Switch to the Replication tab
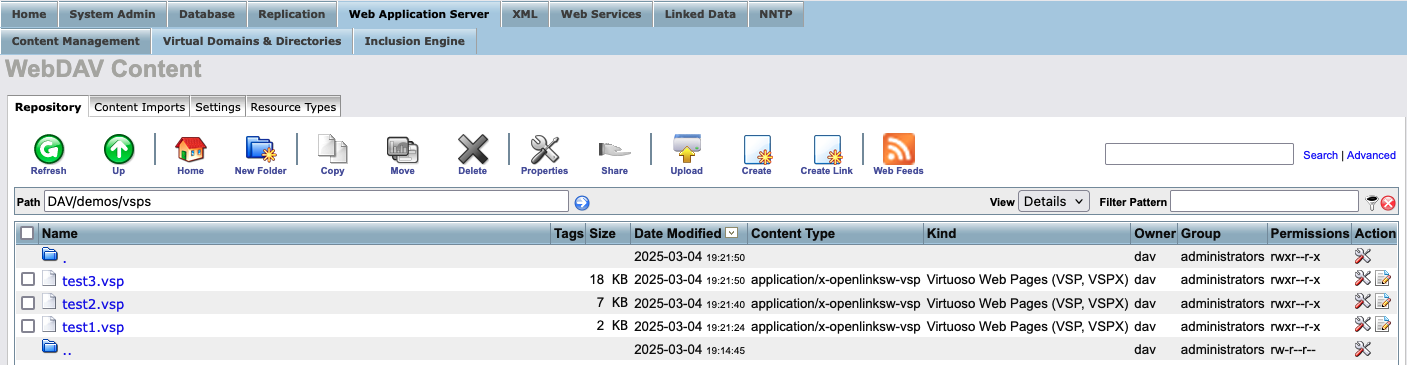This screenshot has width=1407, height=365. 291,14
